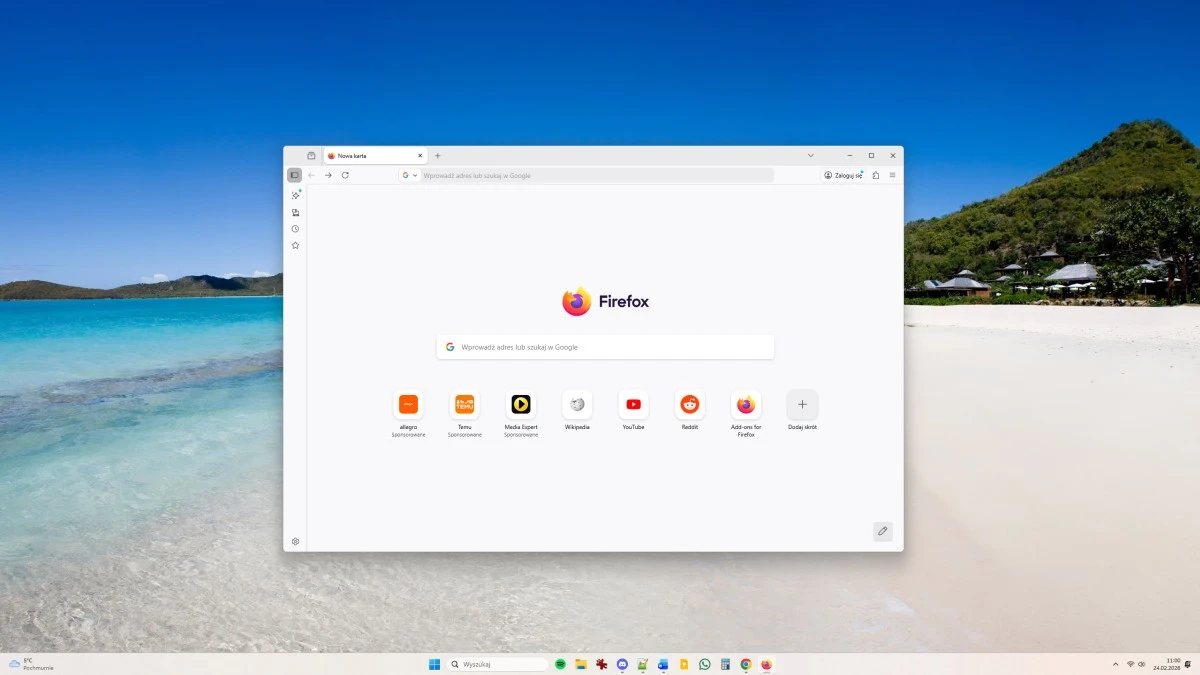The height and width of the screenshot is (675, 1200).
Task: Open Bookmarks via the sidebar star icon
Action: point(295,244)
